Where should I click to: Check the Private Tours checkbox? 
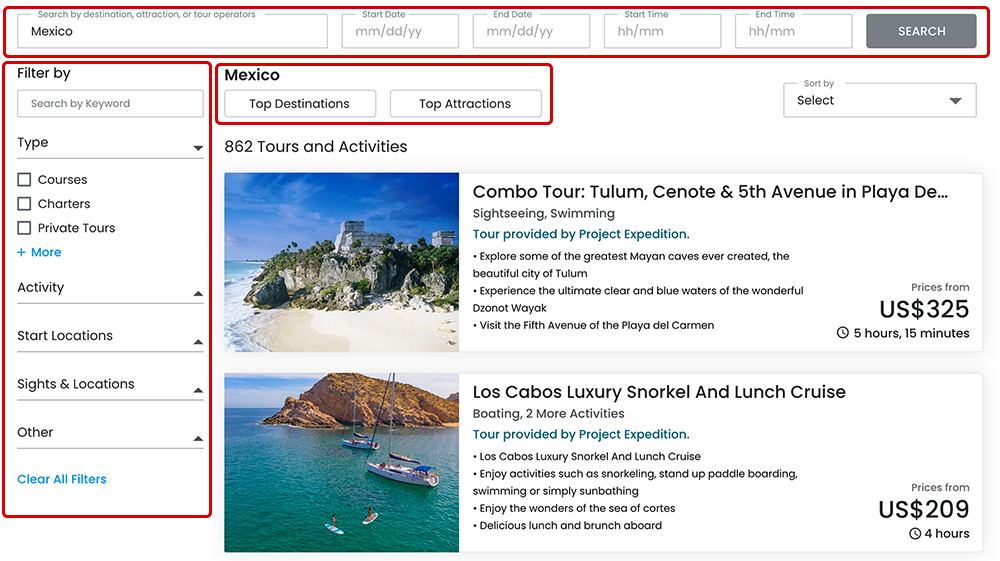click(25, 228)
